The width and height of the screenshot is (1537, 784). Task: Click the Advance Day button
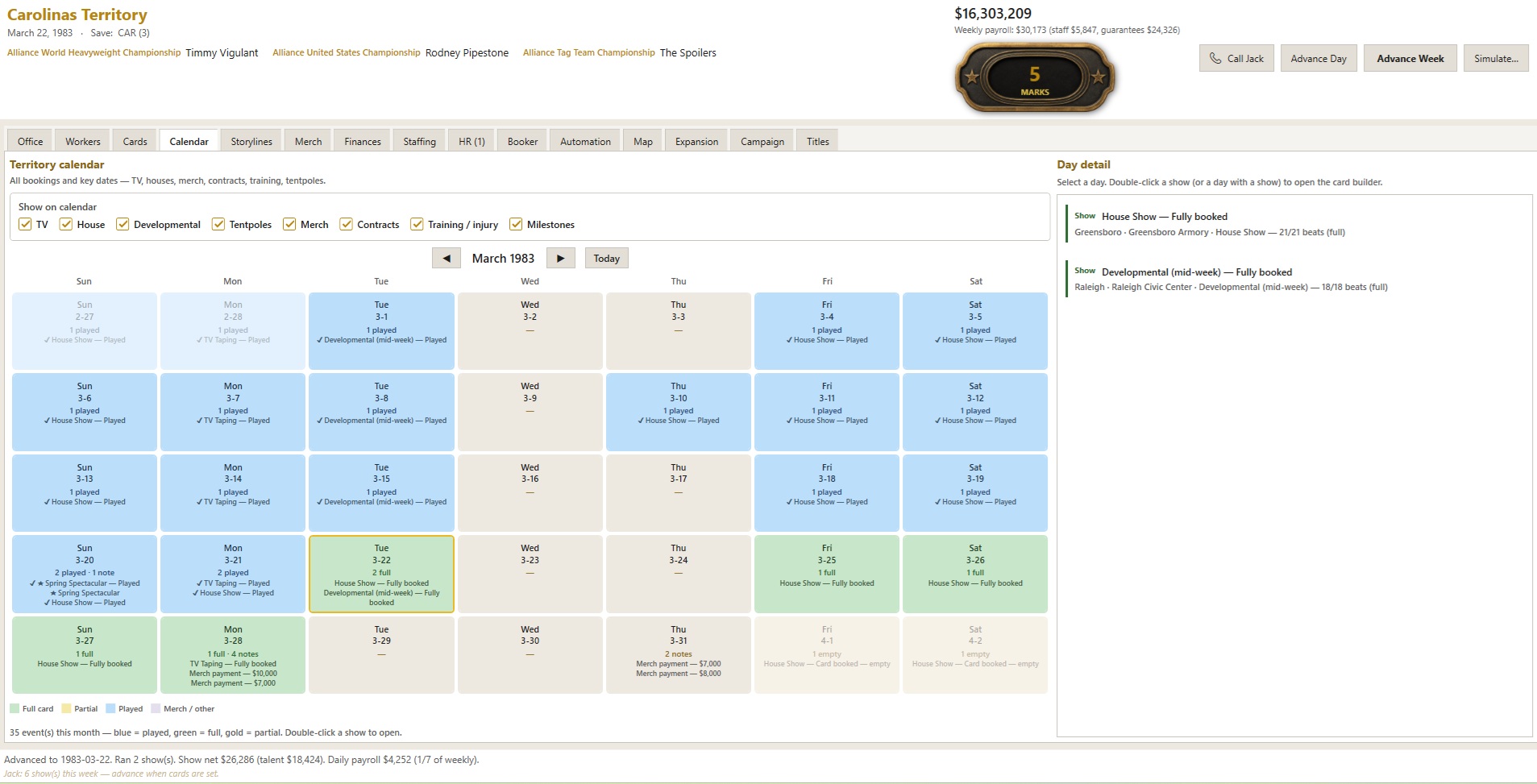click(x=1319, y=58)
